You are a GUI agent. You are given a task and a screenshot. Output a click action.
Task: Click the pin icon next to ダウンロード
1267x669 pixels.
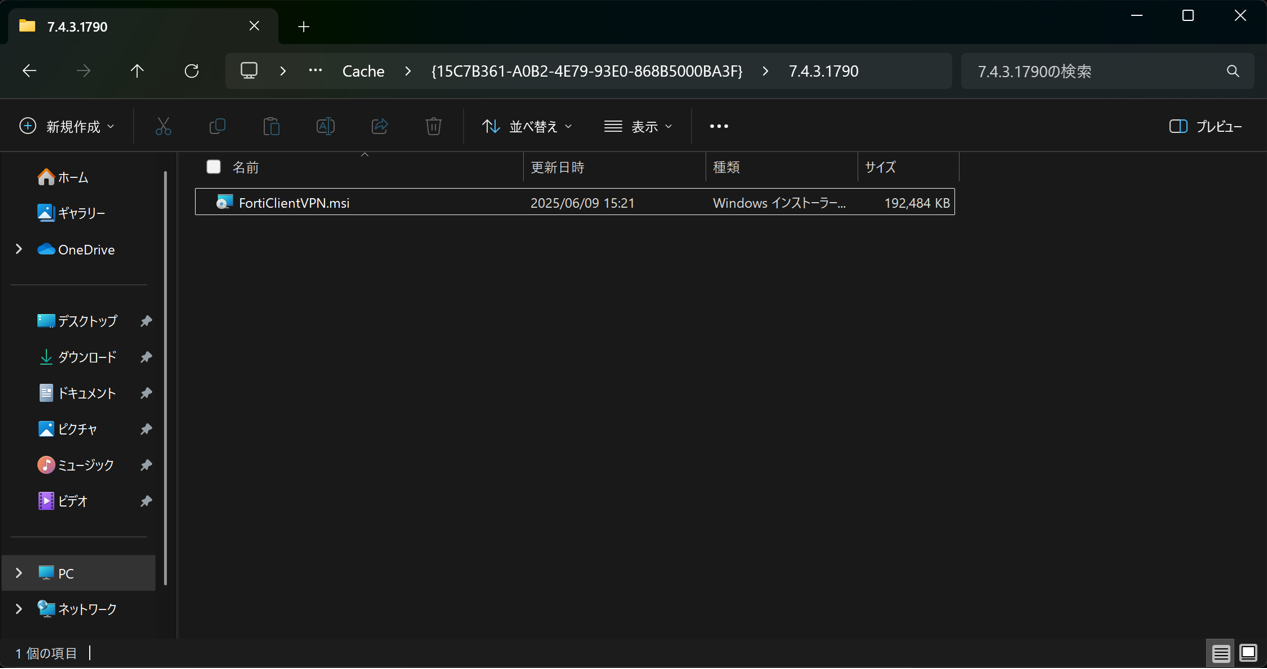pos(146,357)
